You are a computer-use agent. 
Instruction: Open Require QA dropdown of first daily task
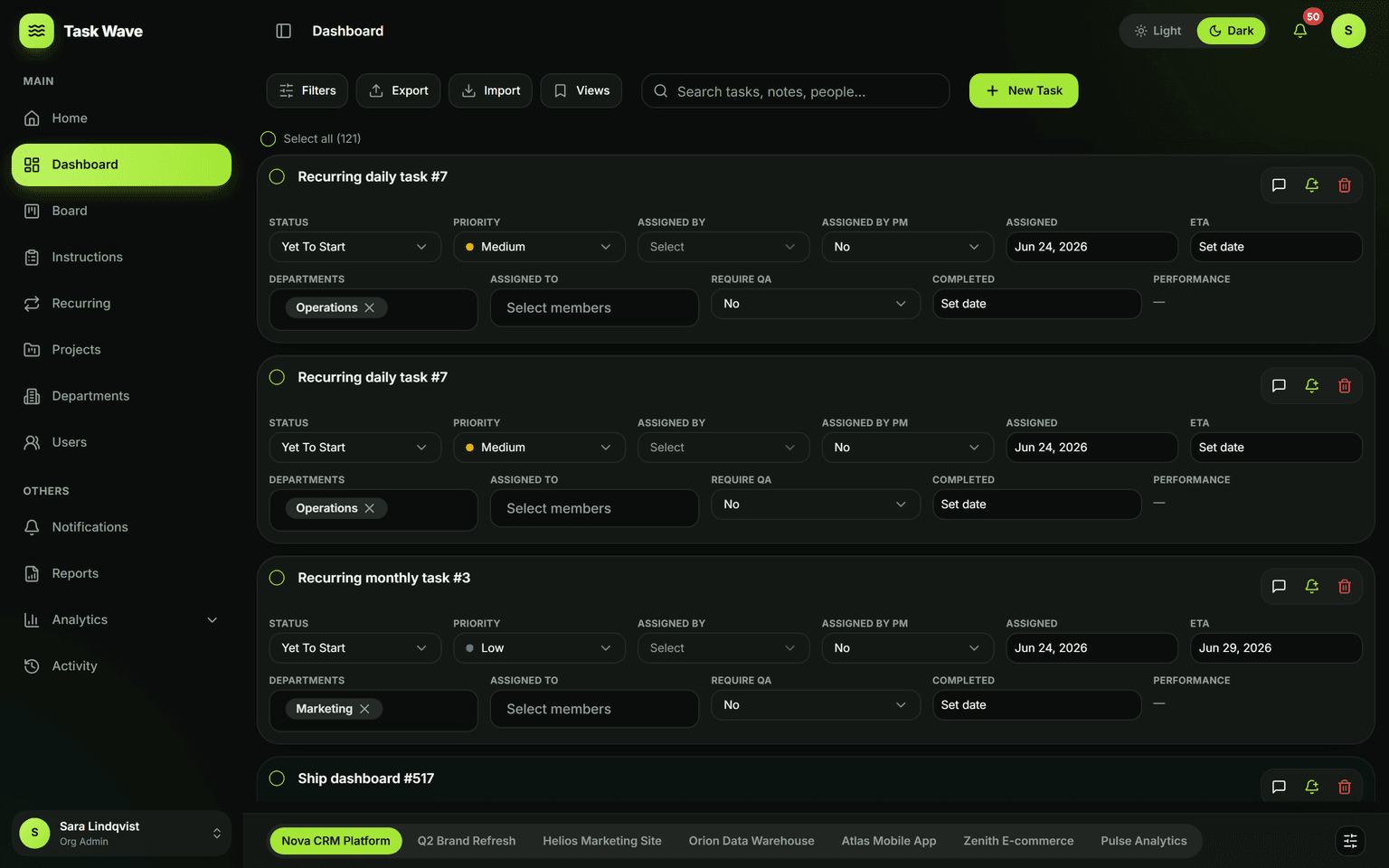(x=816, y=304)
